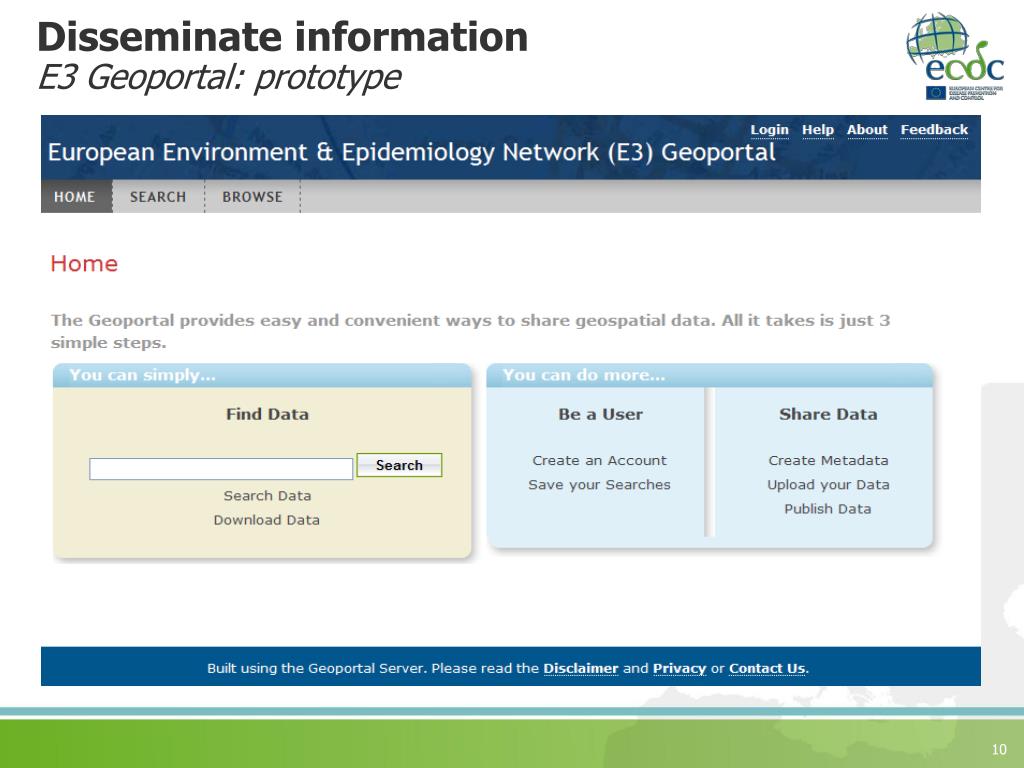Image resolution: width=1024 pixels, height=768 pixels.
Task: Click the Feedback link
Action: tap(934, 130)
